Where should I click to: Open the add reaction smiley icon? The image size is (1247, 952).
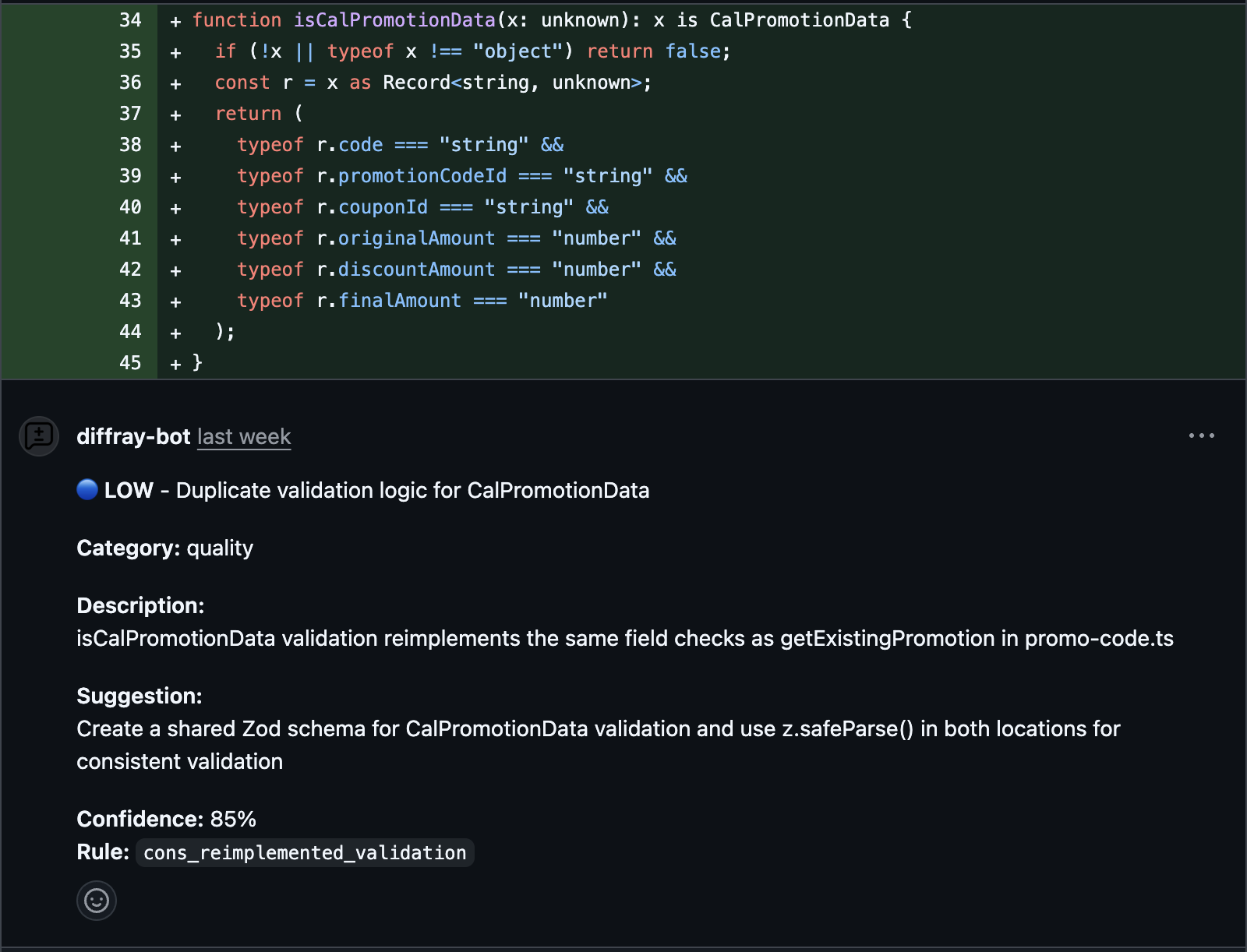point(96,901)
